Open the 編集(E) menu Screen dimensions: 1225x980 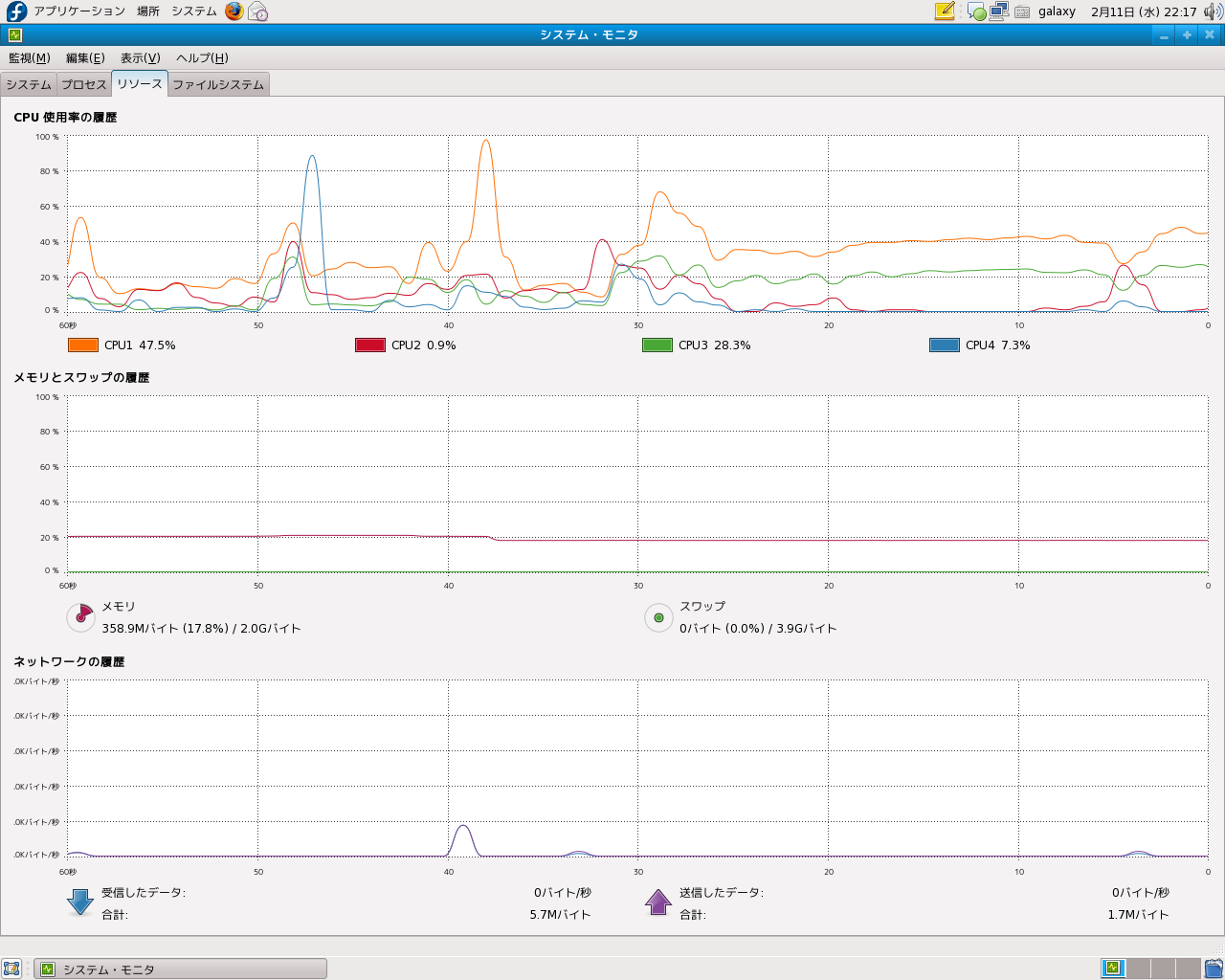pos(85,58)
